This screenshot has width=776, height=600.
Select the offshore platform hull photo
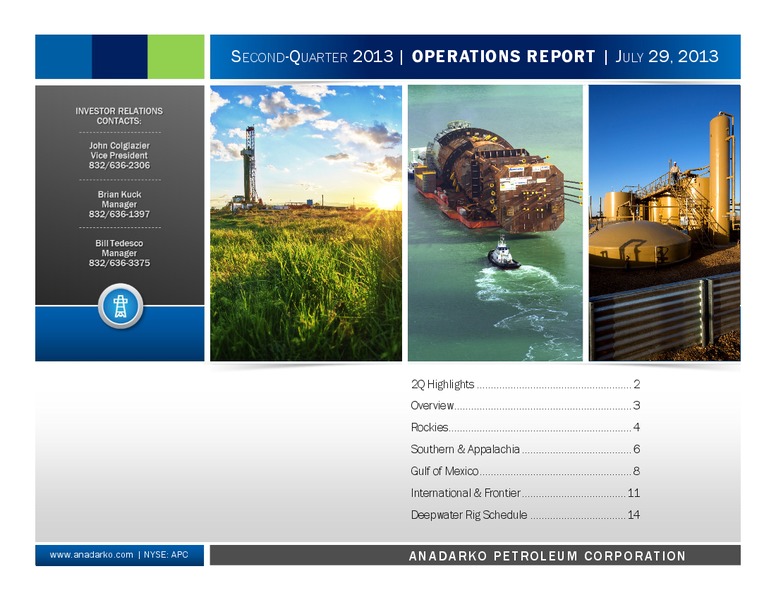coord(495,223)
